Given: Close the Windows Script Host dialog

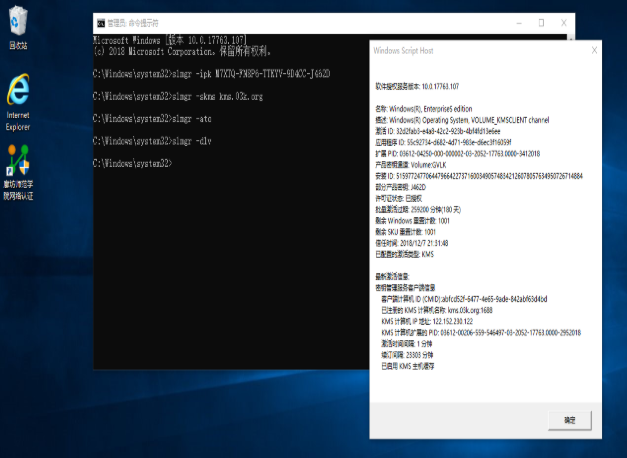Looking at the screenshot, I should (x=594, y=50).
